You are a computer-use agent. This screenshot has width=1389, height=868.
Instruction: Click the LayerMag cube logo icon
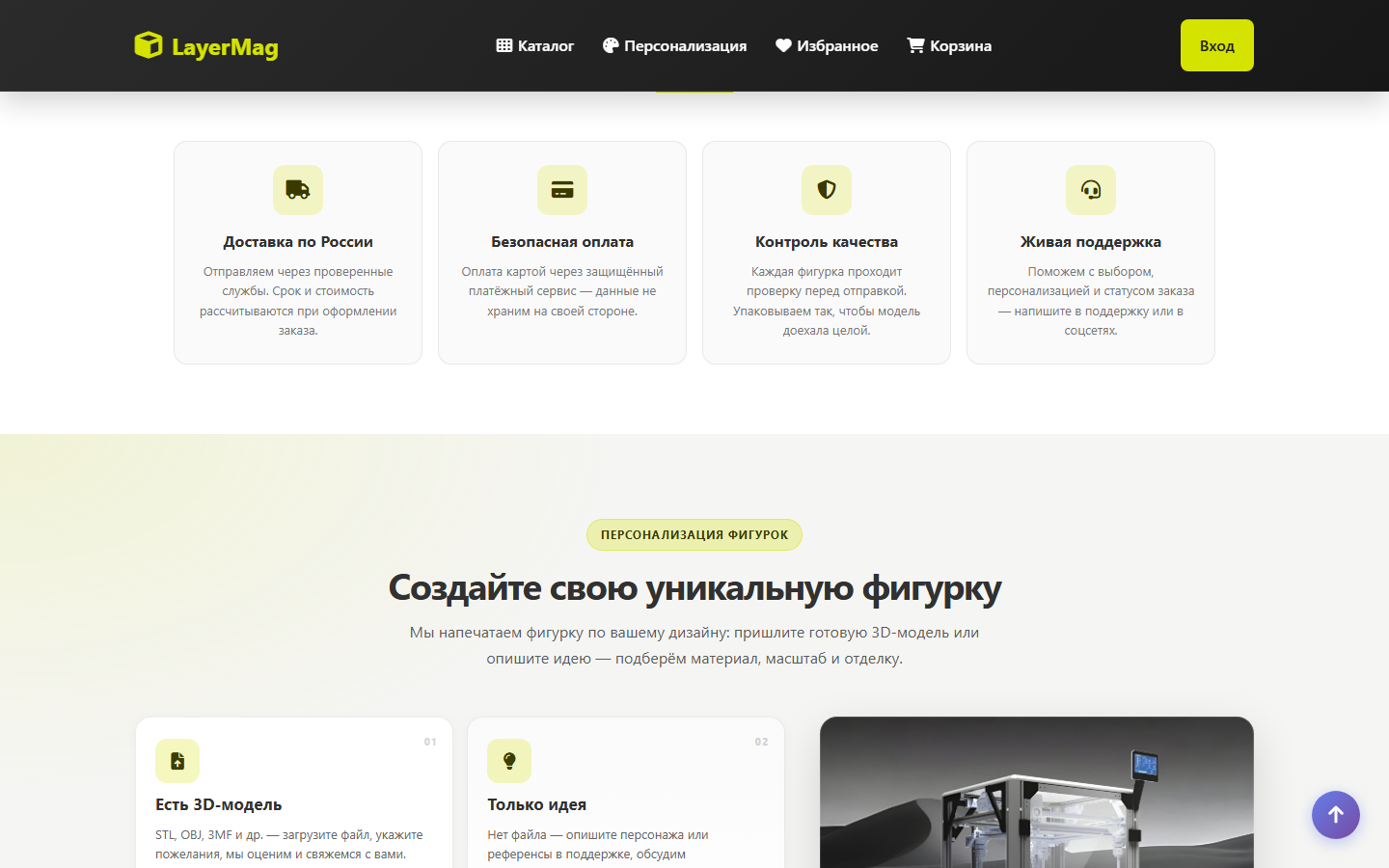(149, 45)
